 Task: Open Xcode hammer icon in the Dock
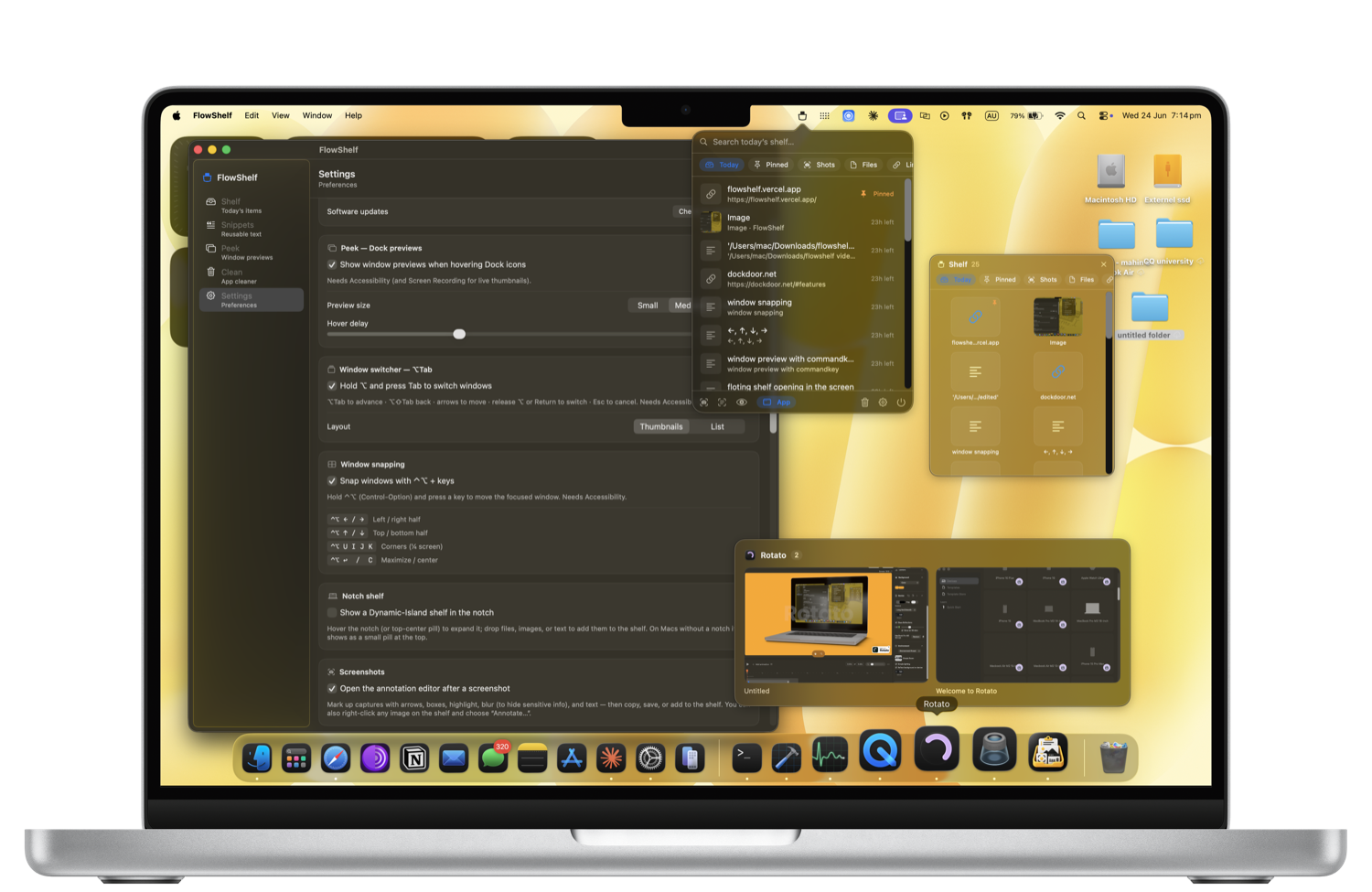pyautogui.click(x=787, y=758)
